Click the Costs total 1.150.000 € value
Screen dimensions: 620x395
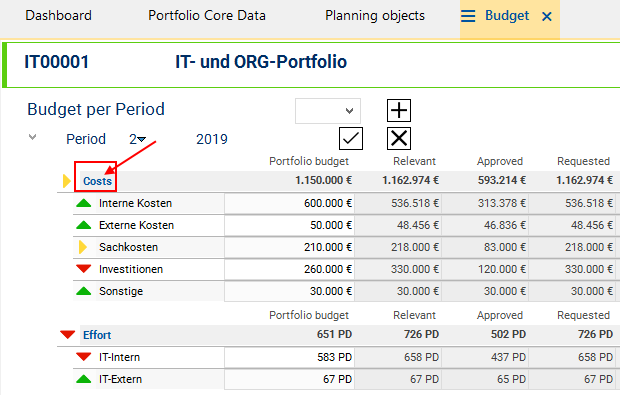coord(323,180)
